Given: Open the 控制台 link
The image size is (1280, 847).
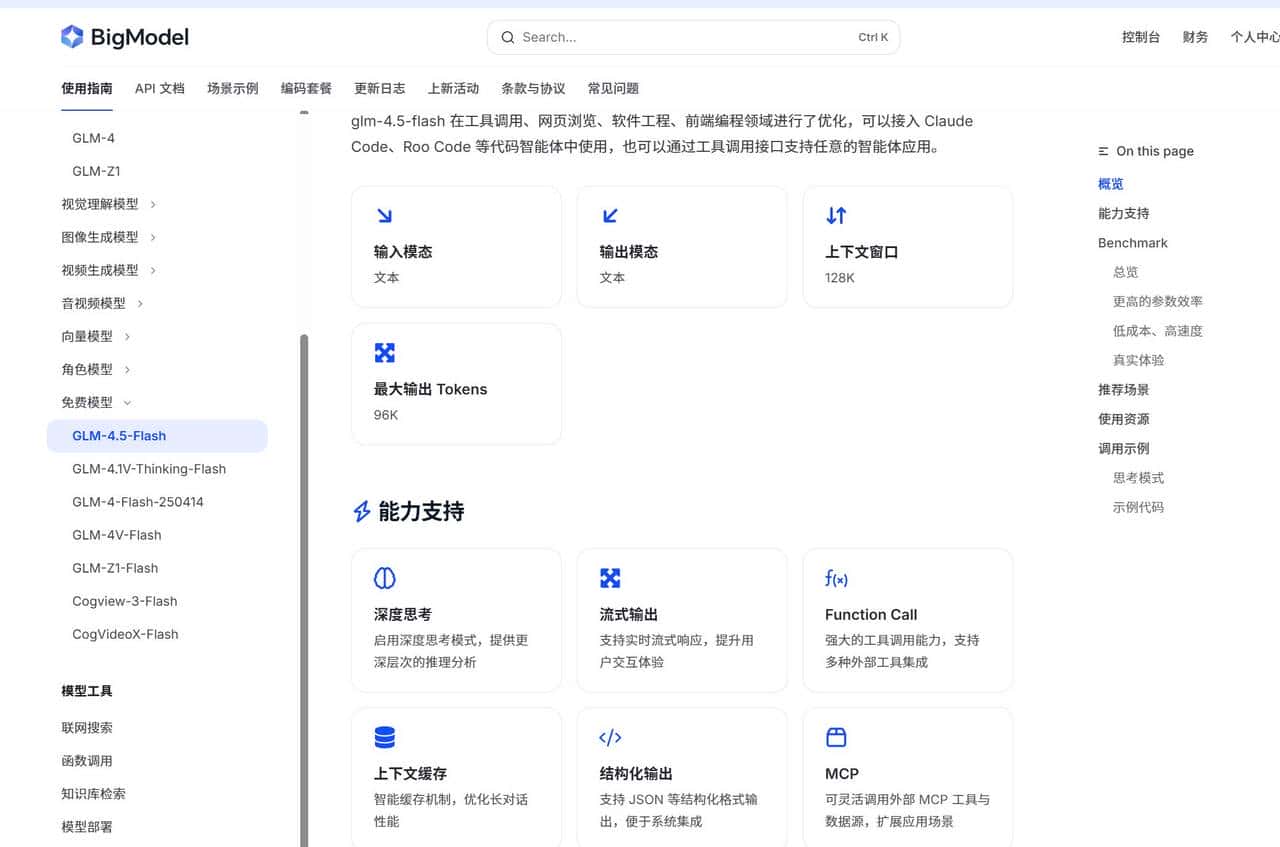Looking at the screenshot, I should [1140, 36].
